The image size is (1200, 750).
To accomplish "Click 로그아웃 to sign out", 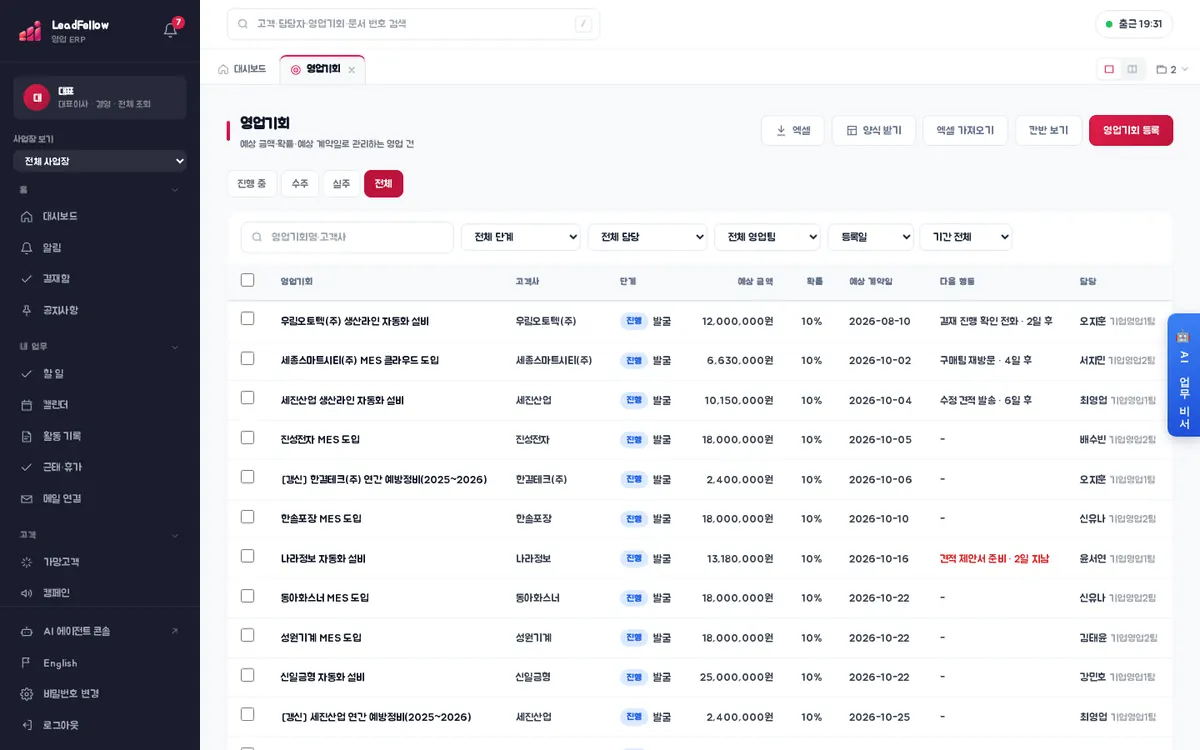I will point(100,725).
